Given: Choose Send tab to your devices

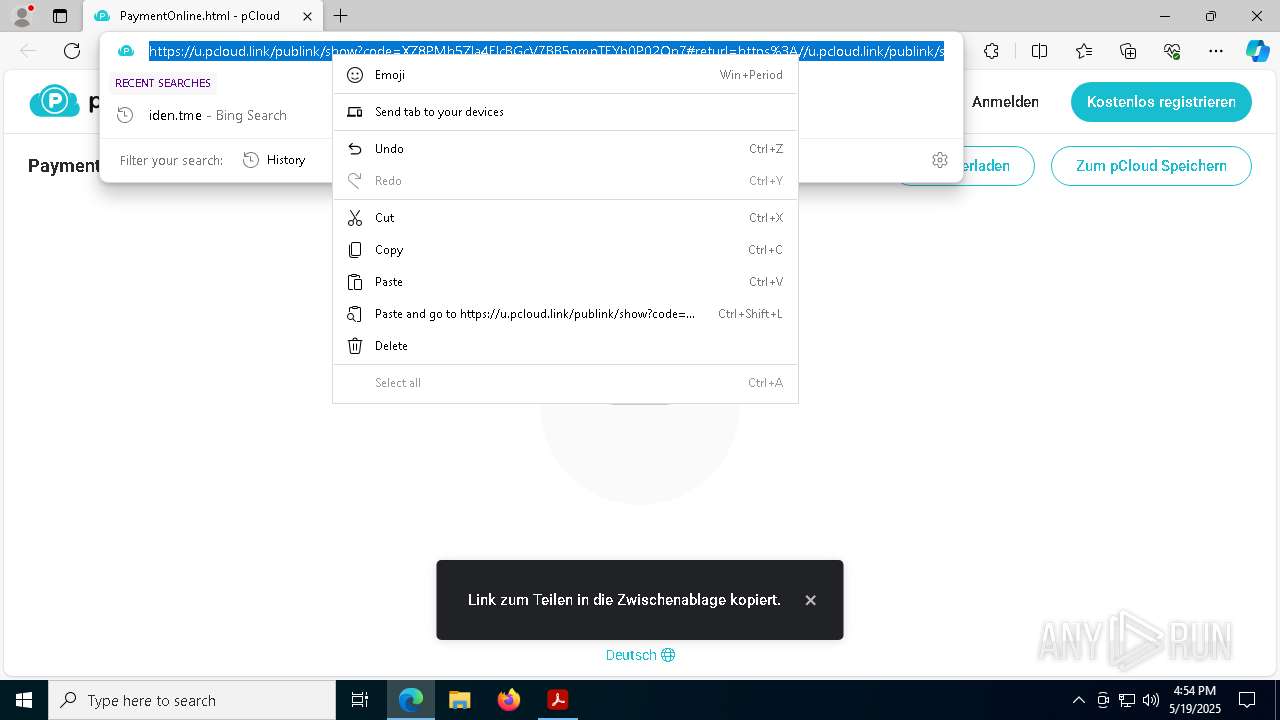Looking at the screenshot, I should (x=565, y=112).
